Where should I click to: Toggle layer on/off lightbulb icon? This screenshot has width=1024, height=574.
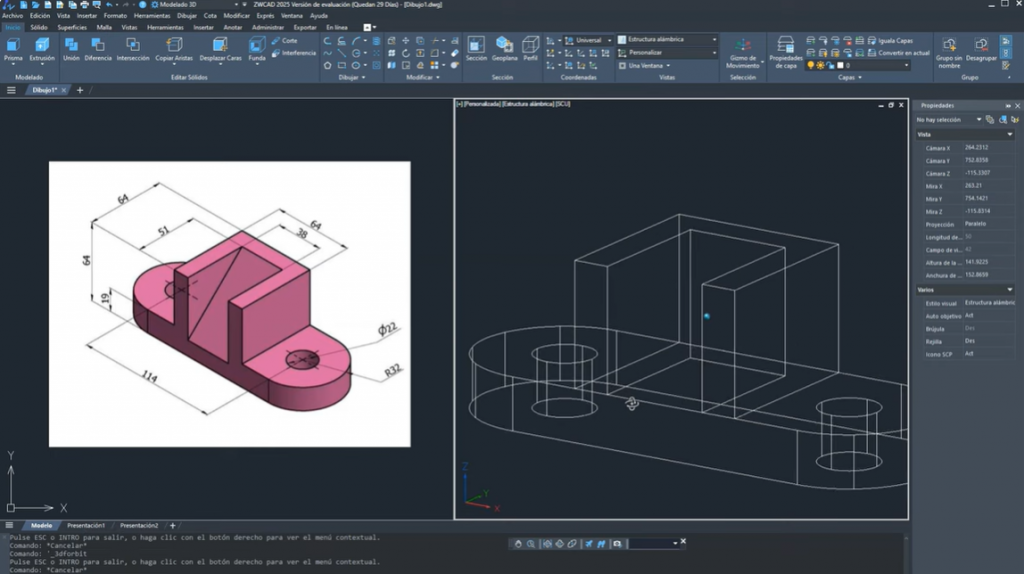(x=811, y=65)
